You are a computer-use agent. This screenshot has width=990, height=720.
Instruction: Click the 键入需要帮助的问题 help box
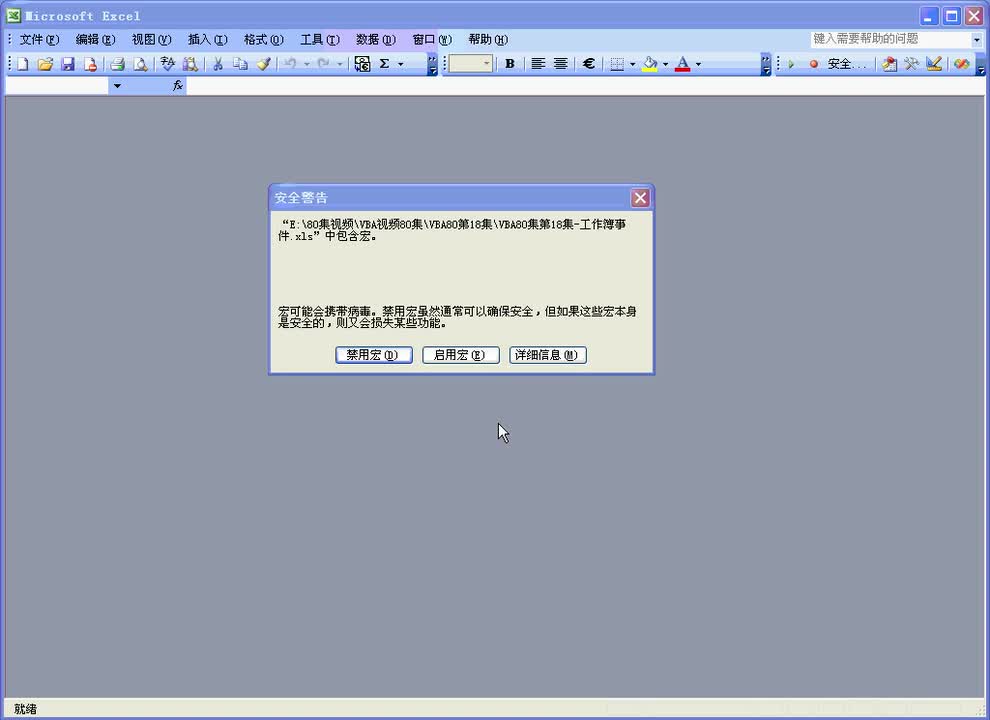pos(891,39)
